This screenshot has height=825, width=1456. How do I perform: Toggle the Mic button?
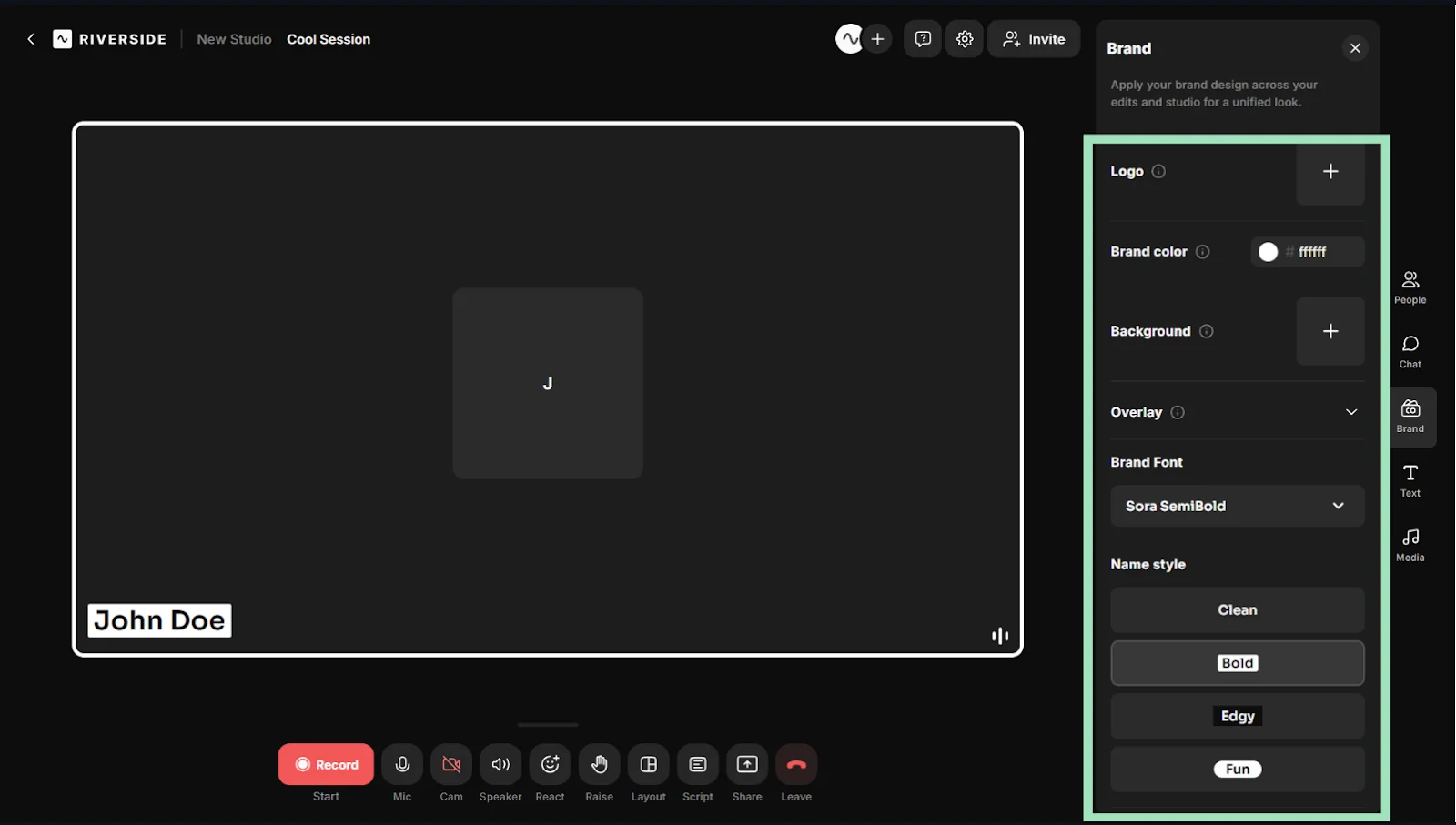pos(402,764)
